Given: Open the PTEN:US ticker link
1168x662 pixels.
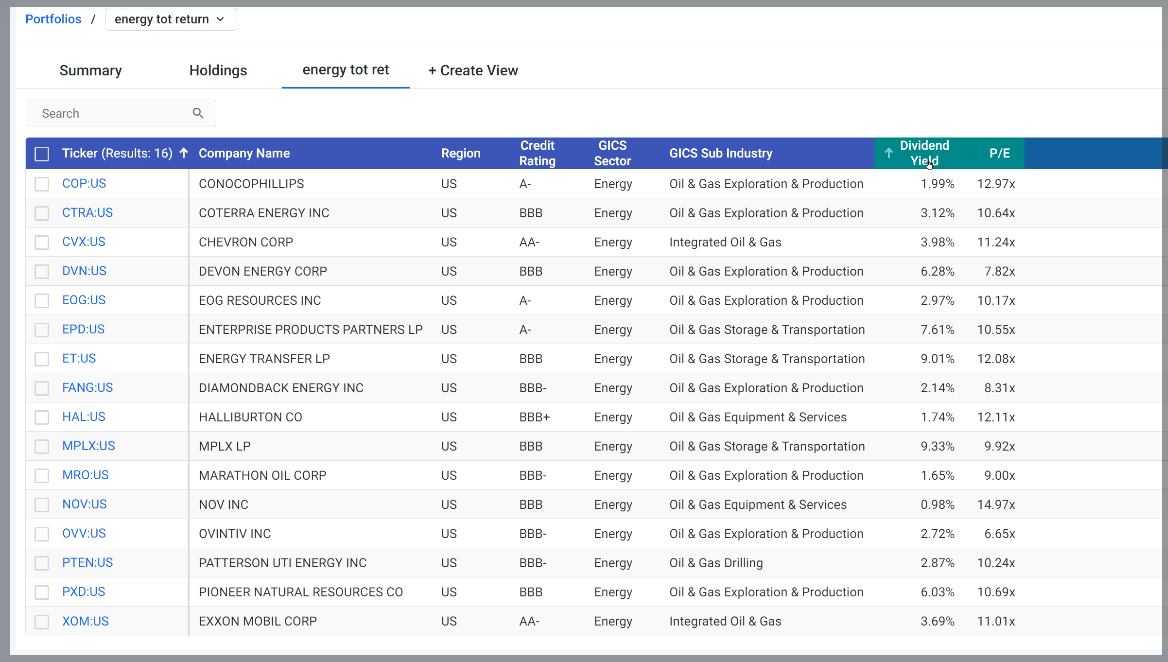Looking at the screenshot, I should pos(87,562).
